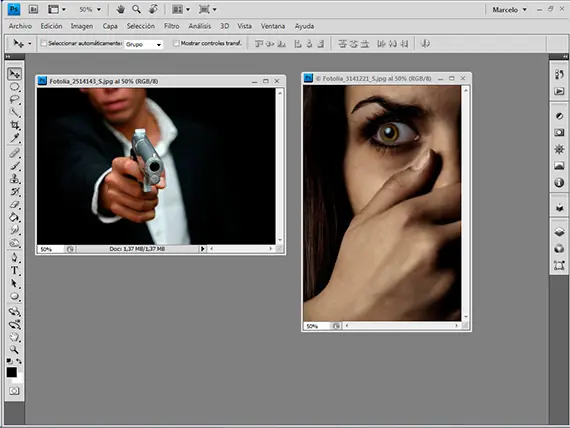The height and width of the screenshot is (428, 570).
Task: Select the Crop tool
Action: 14,125
